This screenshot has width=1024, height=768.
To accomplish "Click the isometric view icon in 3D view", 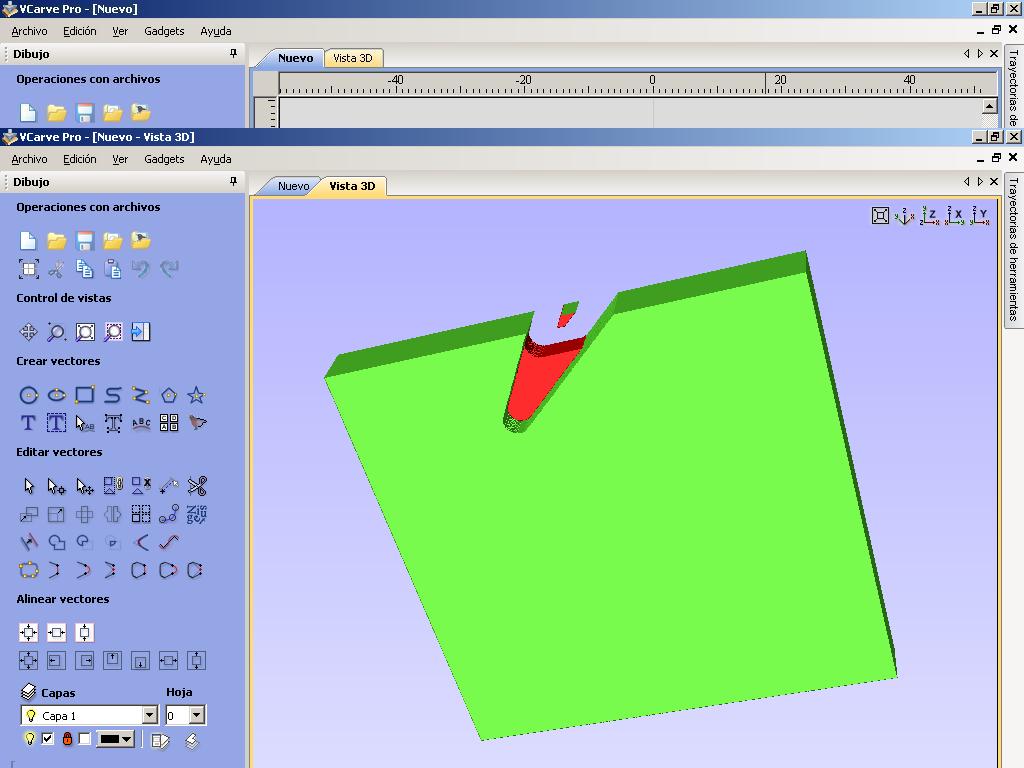I will 905,215.
